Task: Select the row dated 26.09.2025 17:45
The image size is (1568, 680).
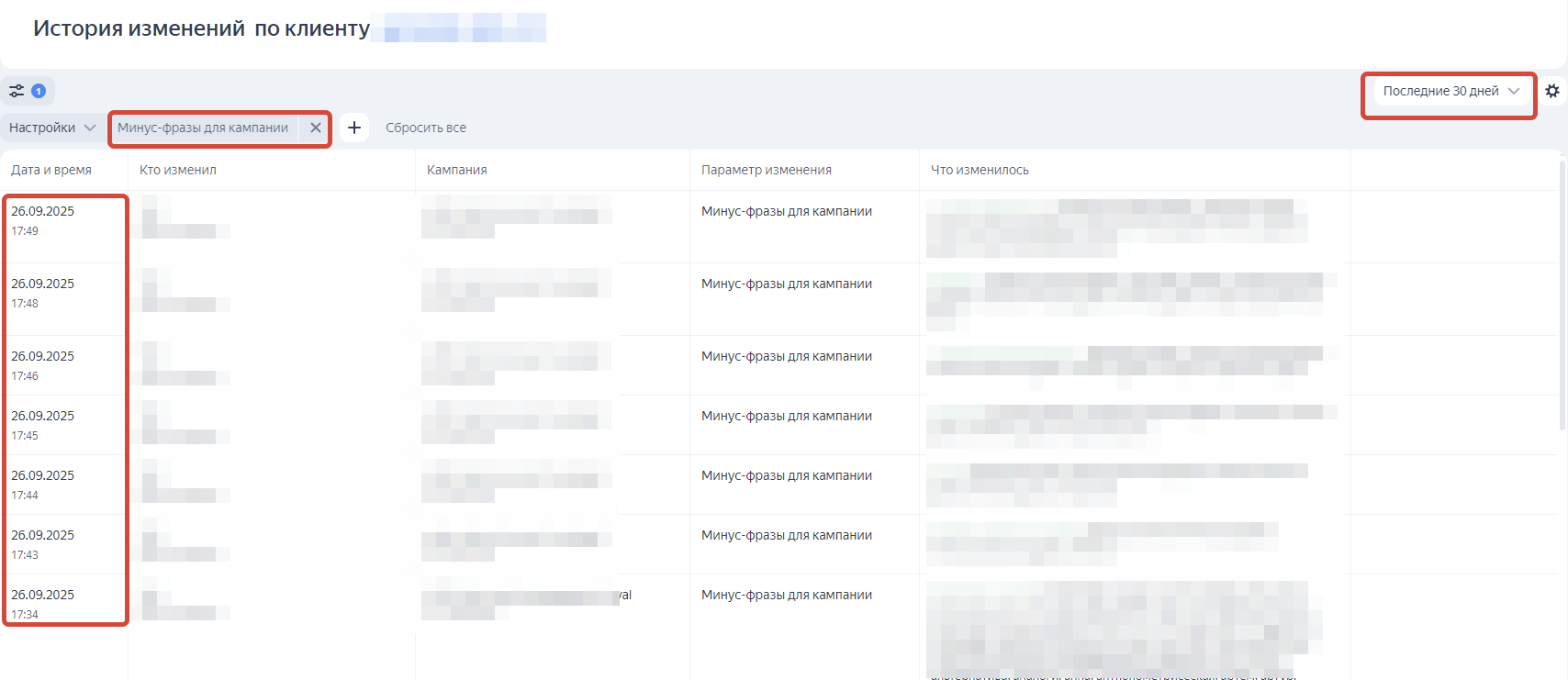Action: point(43,425)
